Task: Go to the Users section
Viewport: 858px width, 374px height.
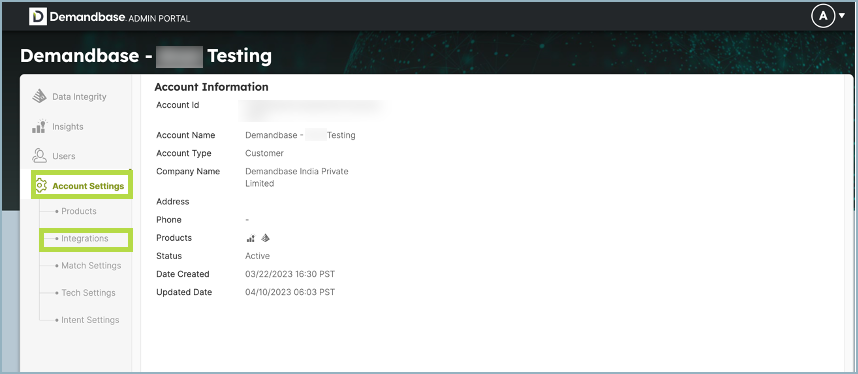Action: (x=54, y=156)
